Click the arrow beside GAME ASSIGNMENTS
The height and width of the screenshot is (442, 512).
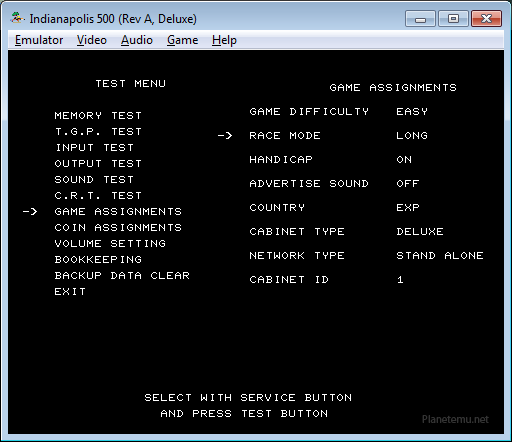[x=30, y=212]
